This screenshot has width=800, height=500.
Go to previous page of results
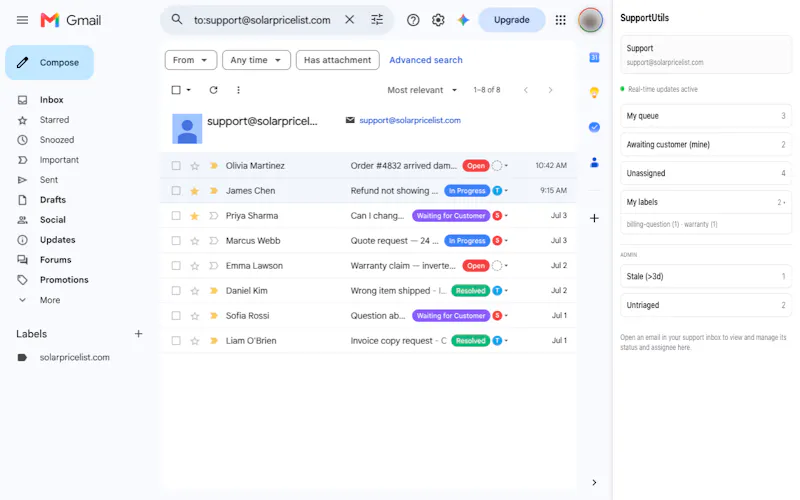tap(526, 90)
